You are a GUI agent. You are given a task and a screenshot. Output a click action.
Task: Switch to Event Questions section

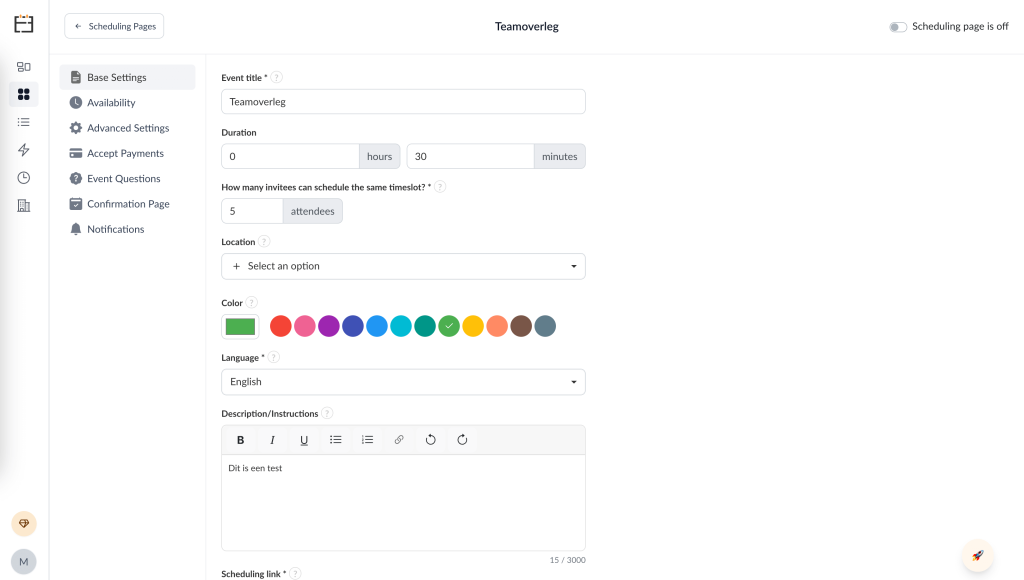[x=123, y=179]
